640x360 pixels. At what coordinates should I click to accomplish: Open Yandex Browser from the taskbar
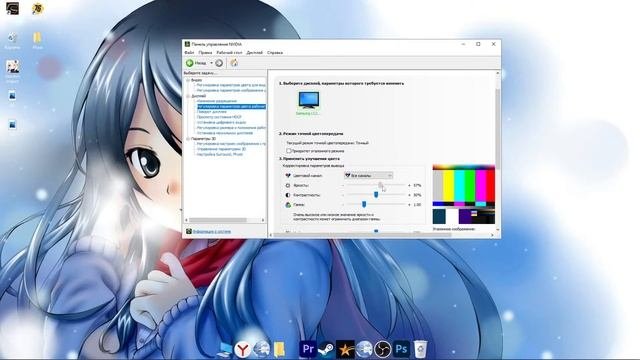tap(243, 349)
